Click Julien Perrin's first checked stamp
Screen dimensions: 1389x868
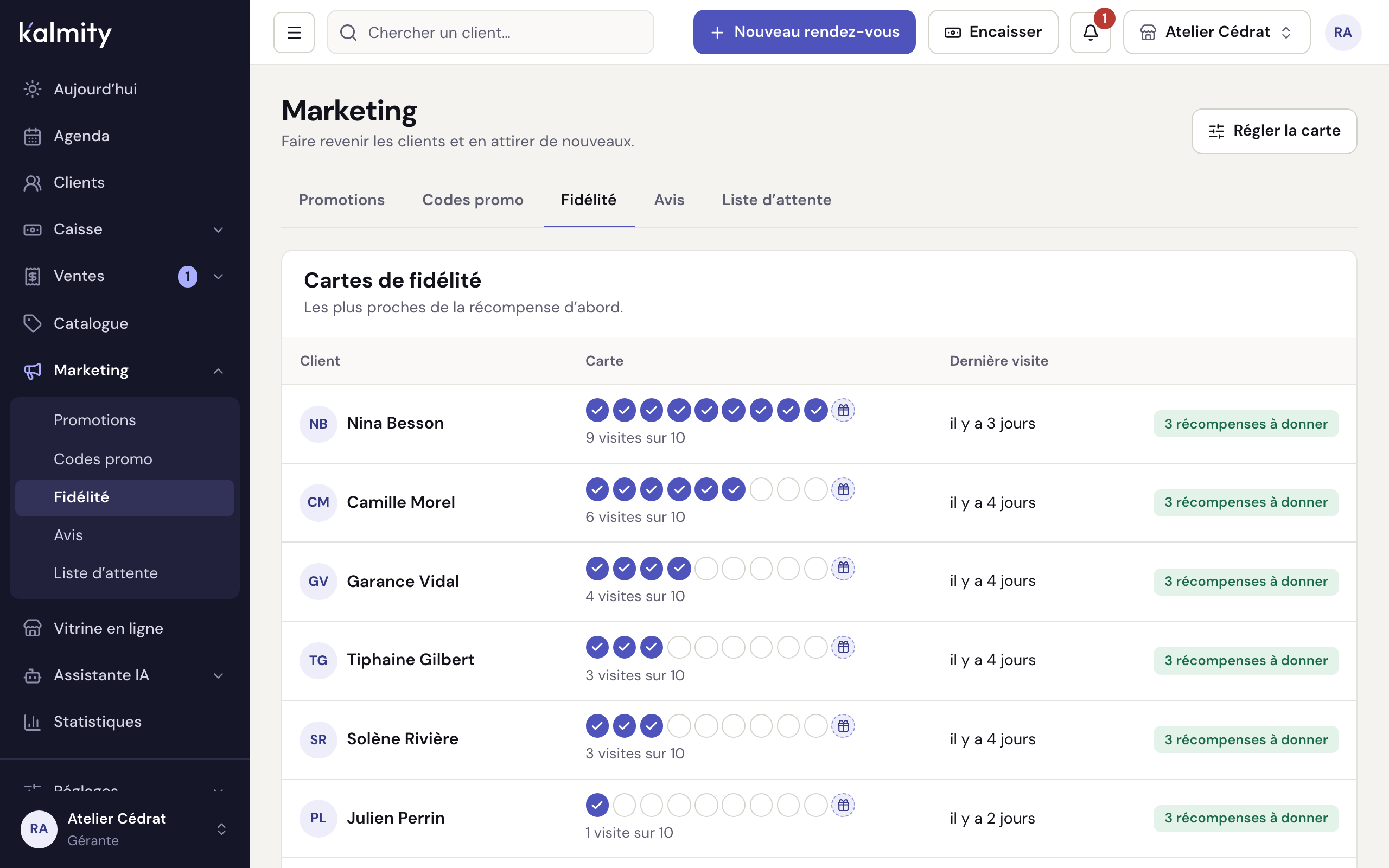click(597, 805)
